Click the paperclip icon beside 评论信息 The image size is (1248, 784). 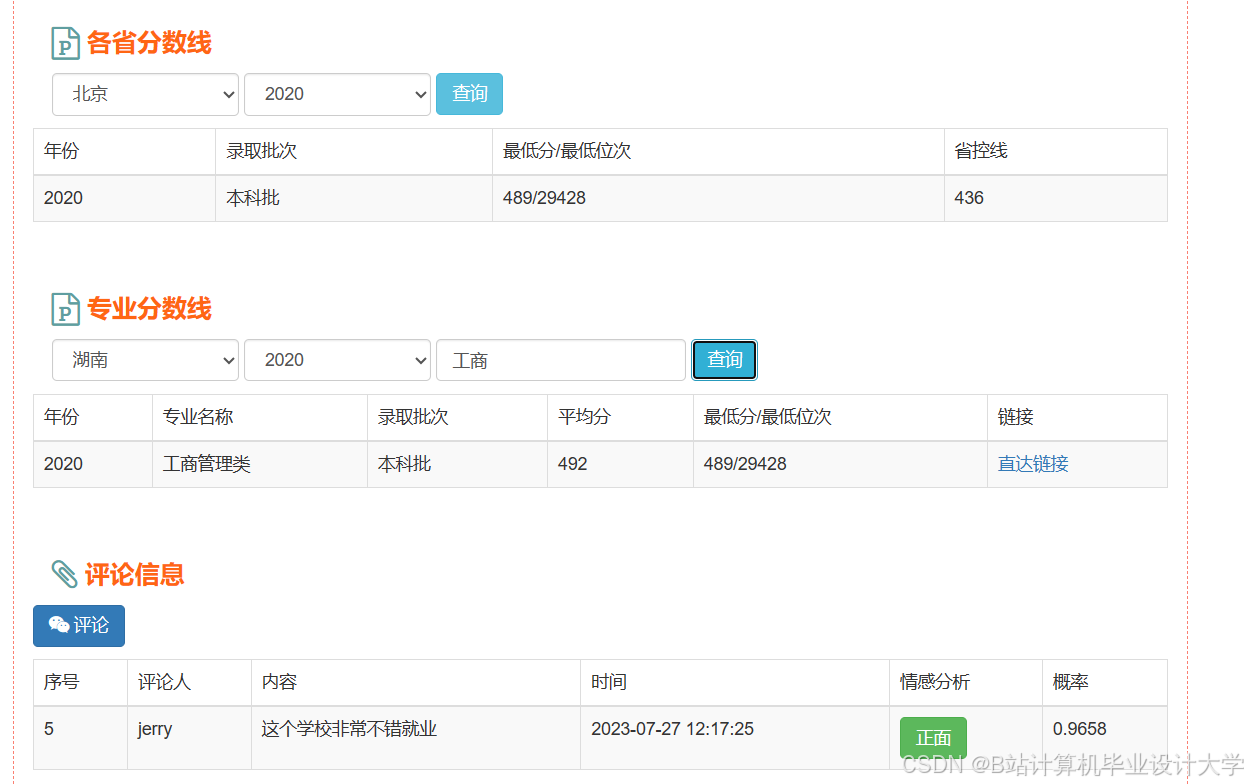point(64,574)
